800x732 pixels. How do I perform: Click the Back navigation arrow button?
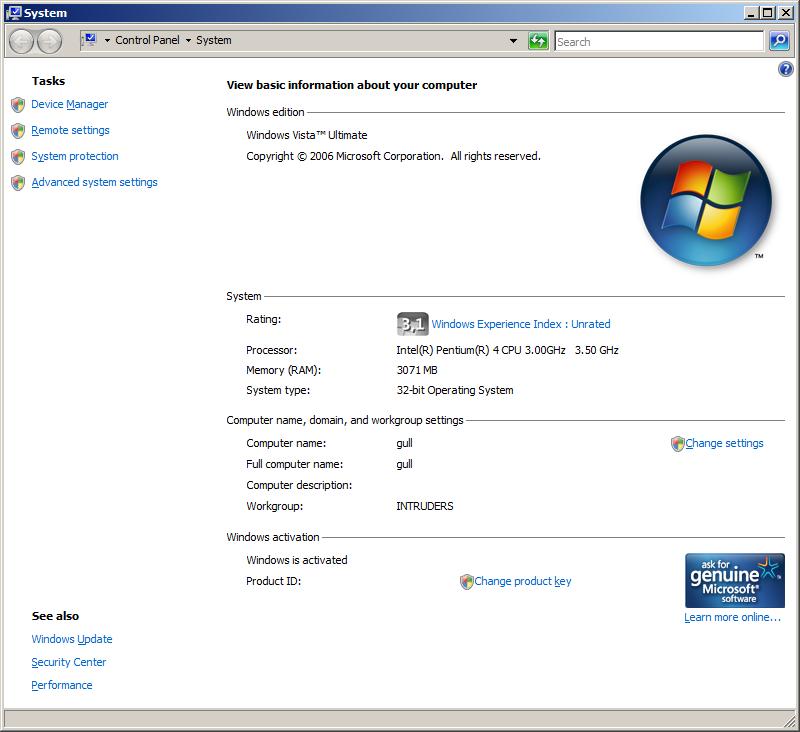coord(21,41)
